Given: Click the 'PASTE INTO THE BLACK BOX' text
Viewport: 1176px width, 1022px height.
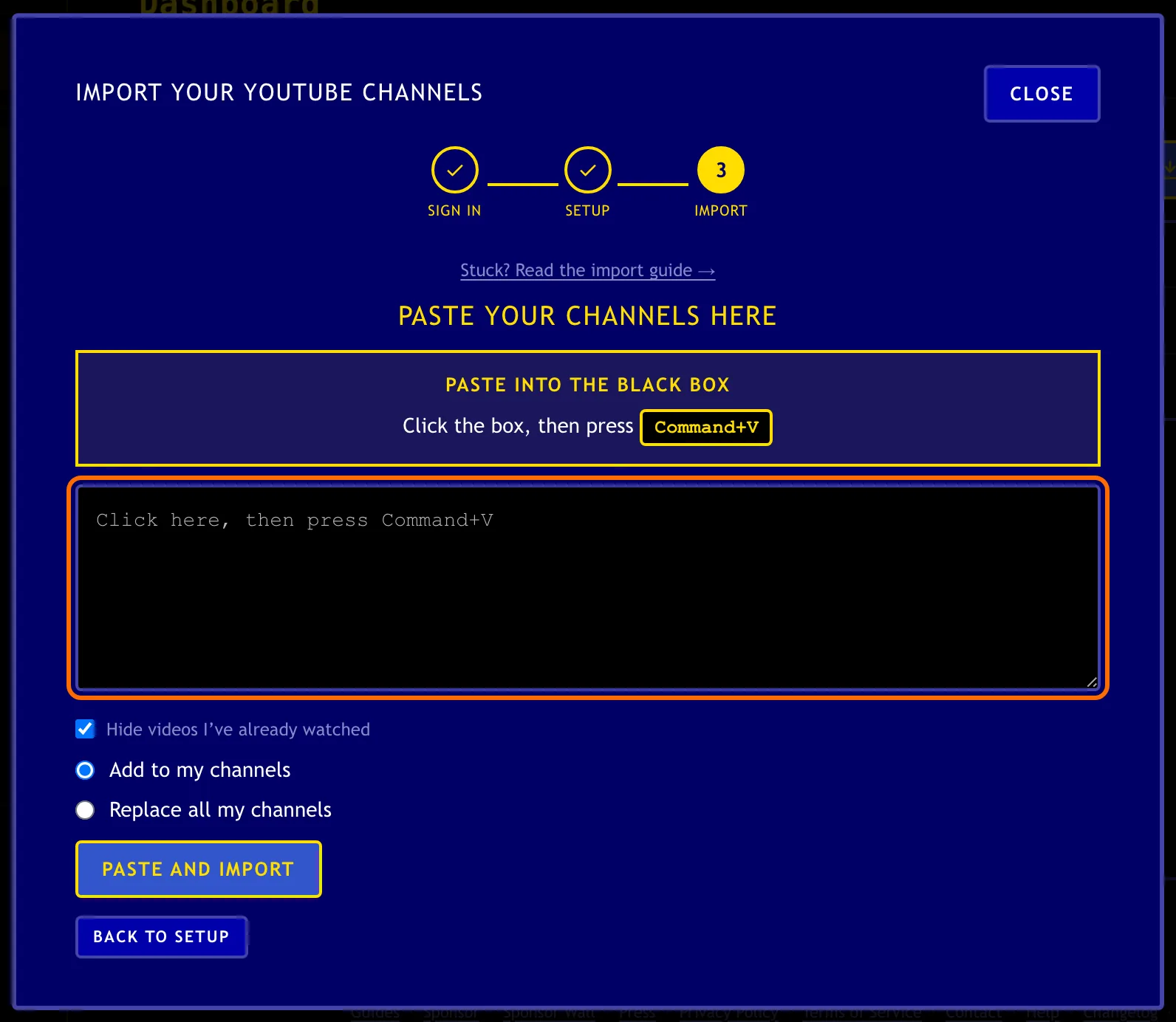Looking at the screenshot, I should [x=588, y=385].
